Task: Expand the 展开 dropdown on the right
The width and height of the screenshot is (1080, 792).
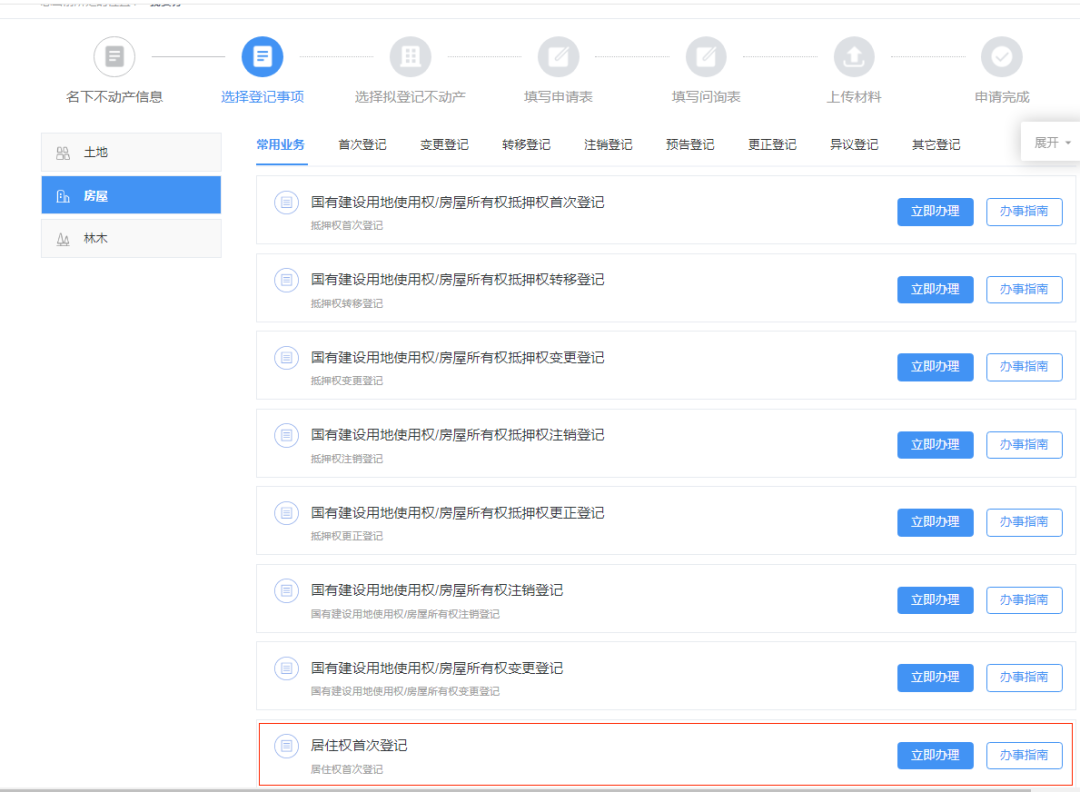Action: pos(1050,142)
